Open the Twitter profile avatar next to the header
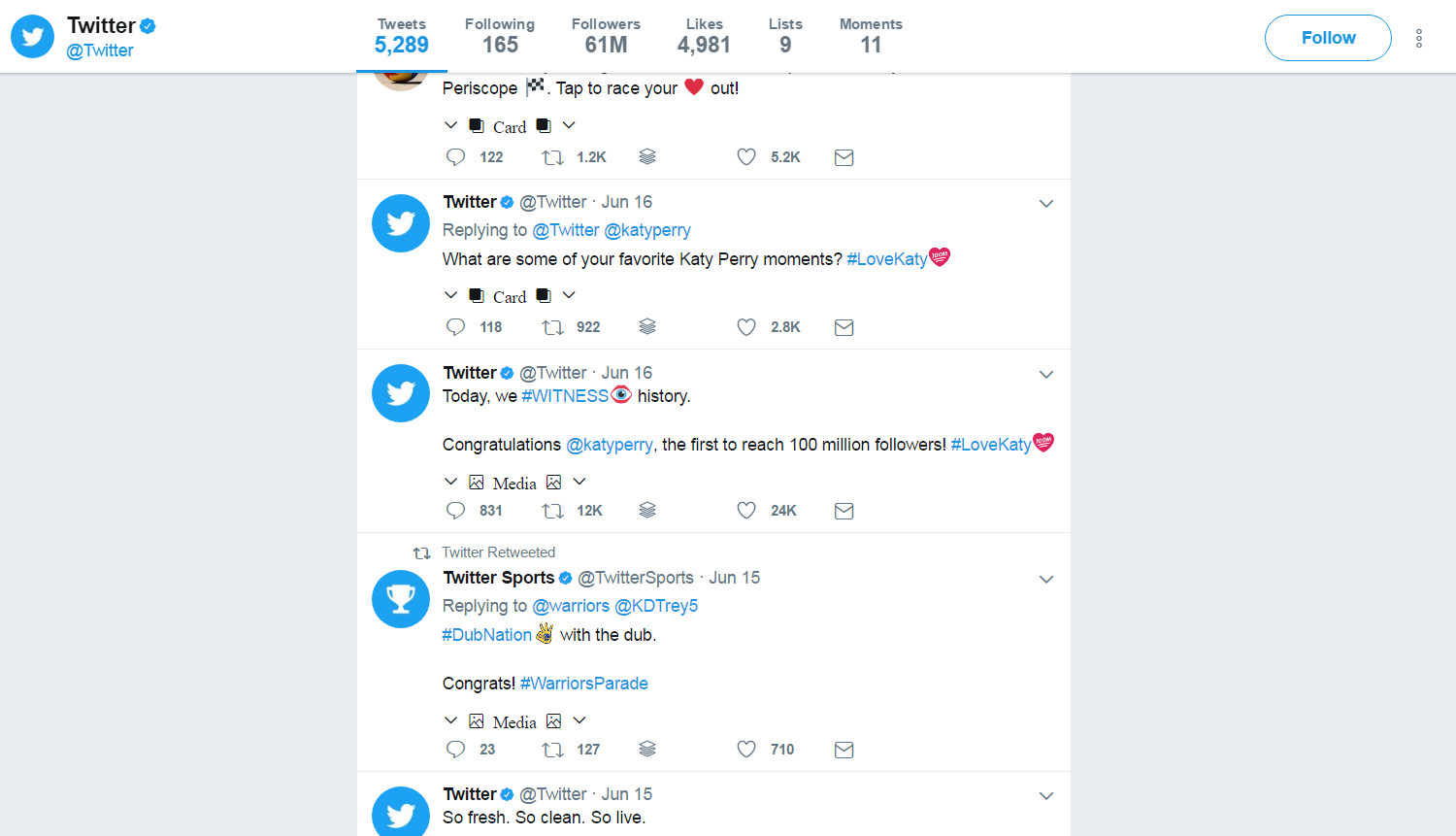 32,36
